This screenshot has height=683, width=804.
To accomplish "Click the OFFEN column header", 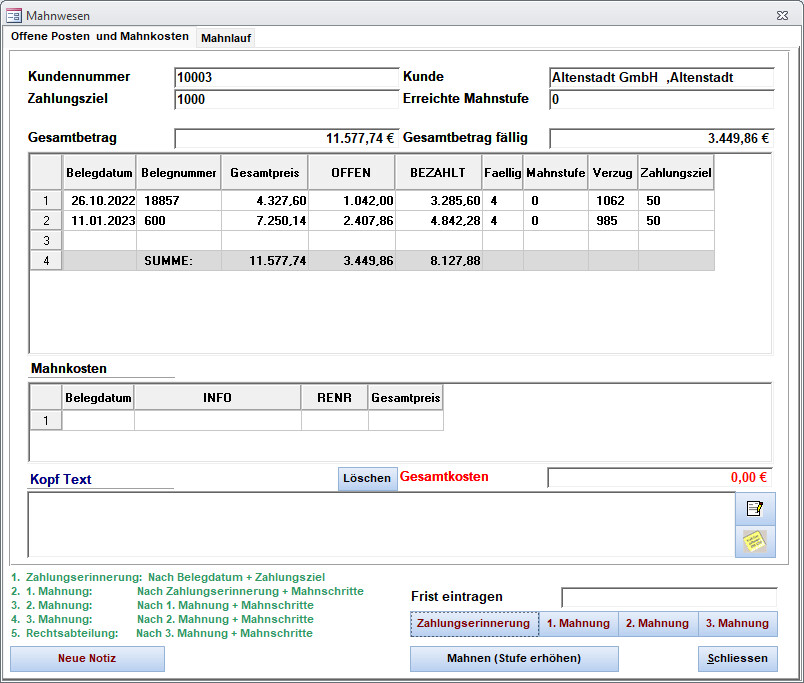I will (351, 173).
